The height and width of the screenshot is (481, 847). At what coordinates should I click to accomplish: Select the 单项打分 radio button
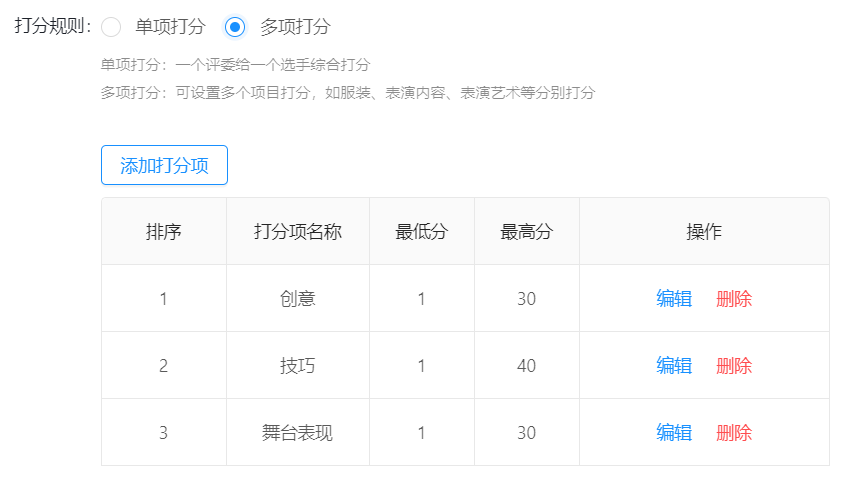tap(111, 26)
